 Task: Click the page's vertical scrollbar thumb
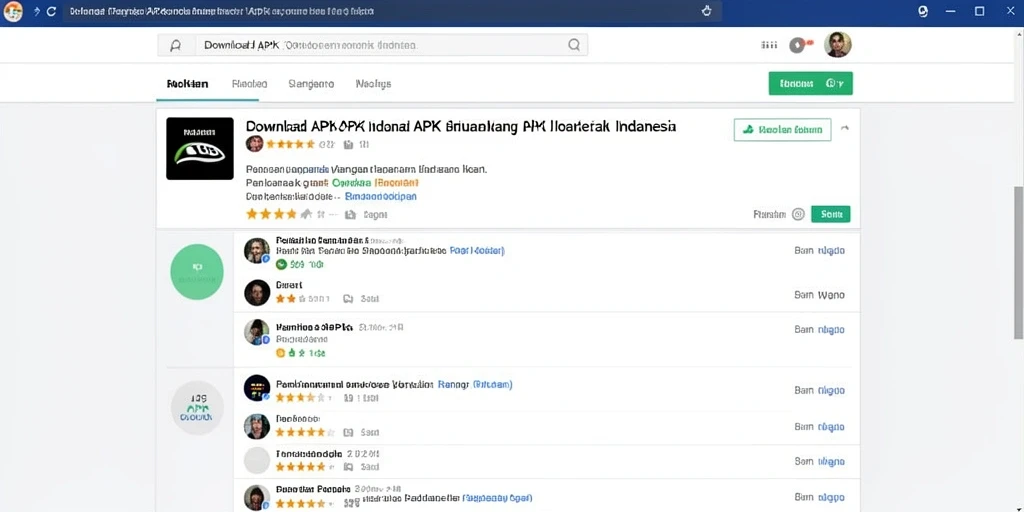coord(1018,263)
